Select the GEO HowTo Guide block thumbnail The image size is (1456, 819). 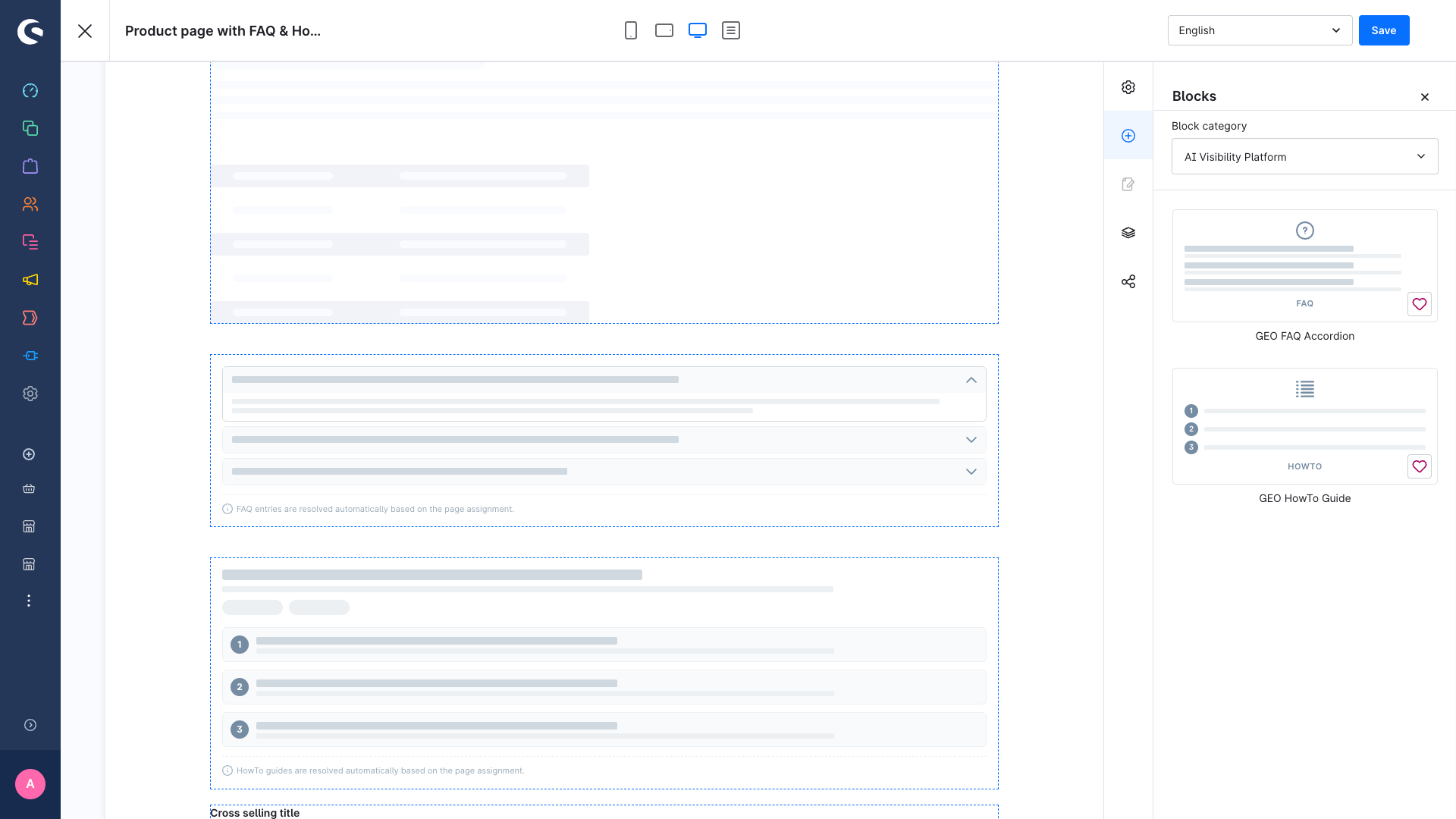click(1304, 426)
